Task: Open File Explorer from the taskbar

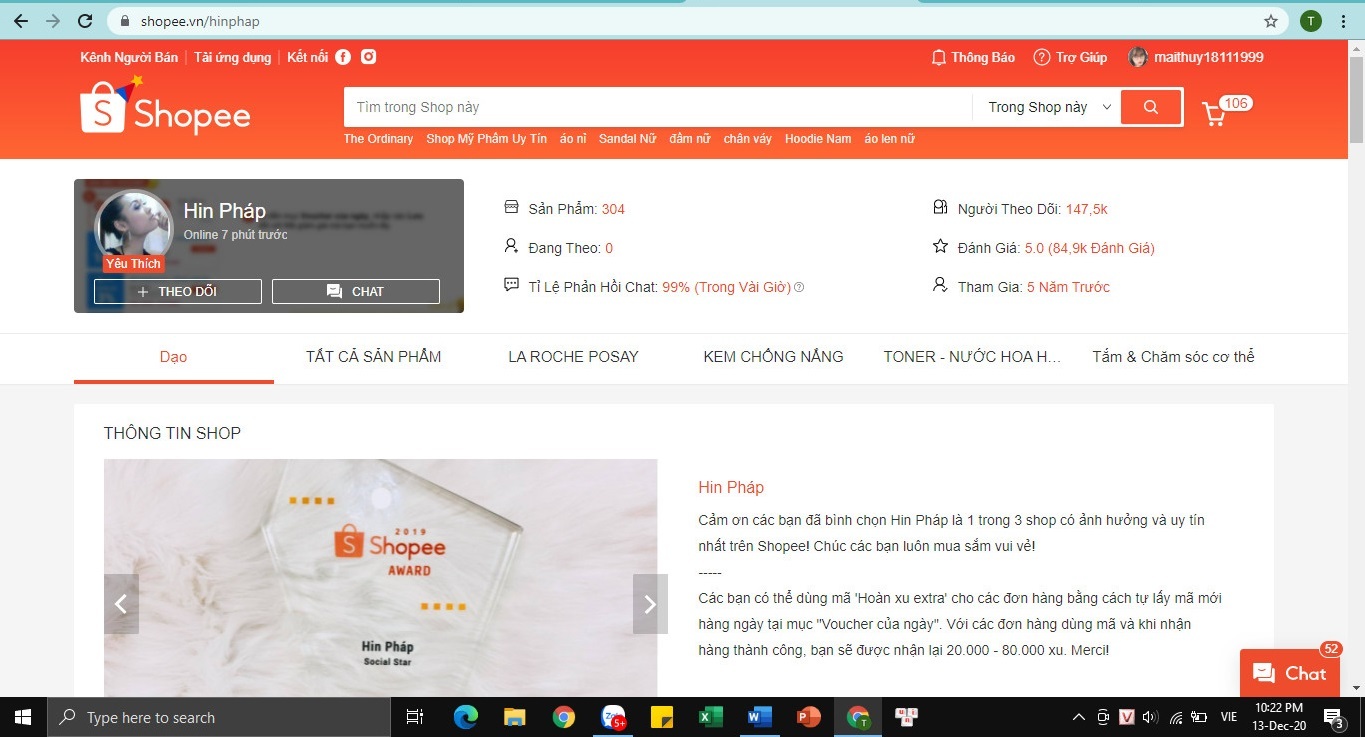Action: tap(515, 717)
